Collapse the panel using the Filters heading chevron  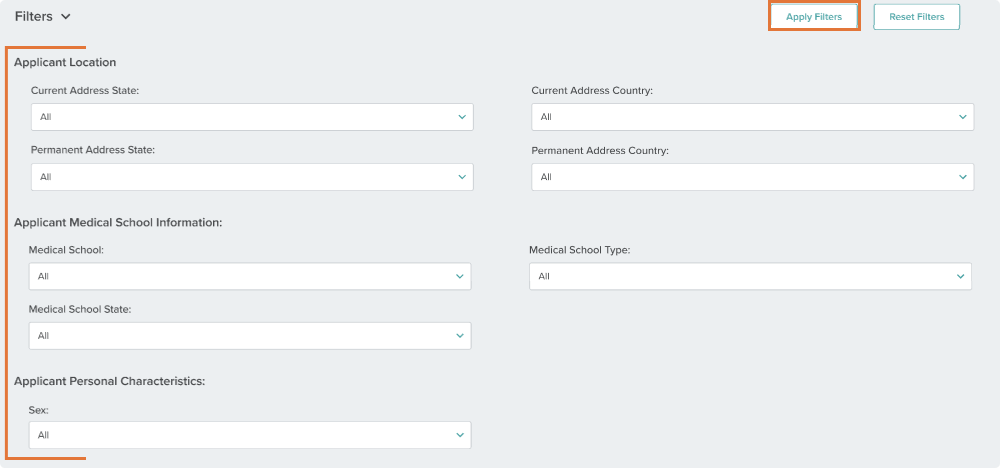coord(66,17)
